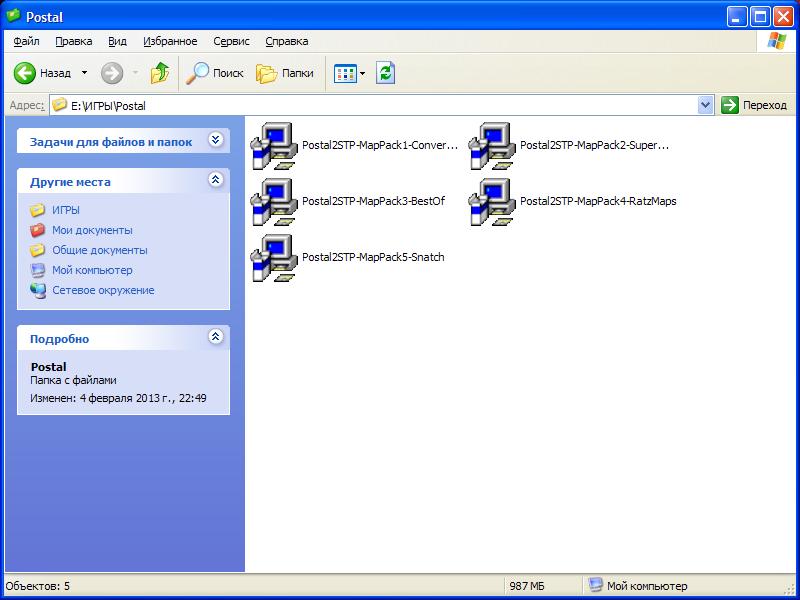The width and height of the screenshot is (800, 600).
Task: Open Сетевое окружение link
Action: tap(103, 290)
